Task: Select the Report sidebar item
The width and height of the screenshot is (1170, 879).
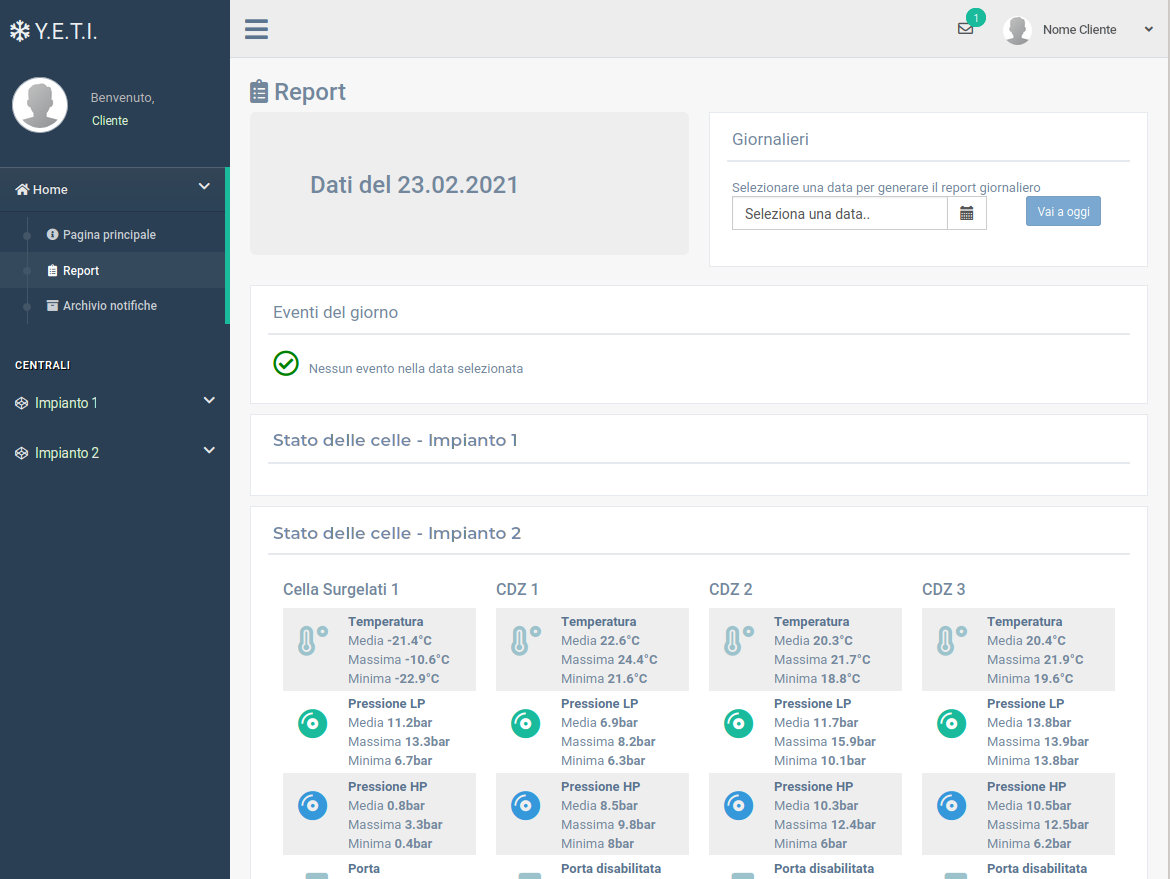Action: (x=80, y=271)
